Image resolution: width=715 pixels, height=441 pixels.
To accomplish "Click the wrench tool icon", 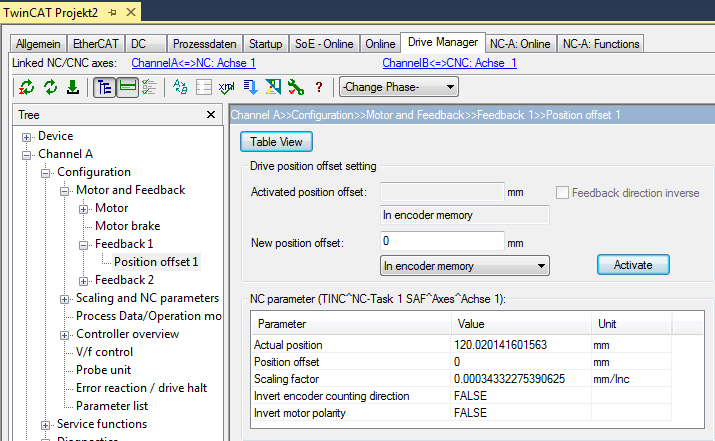I will click(296, 87).
